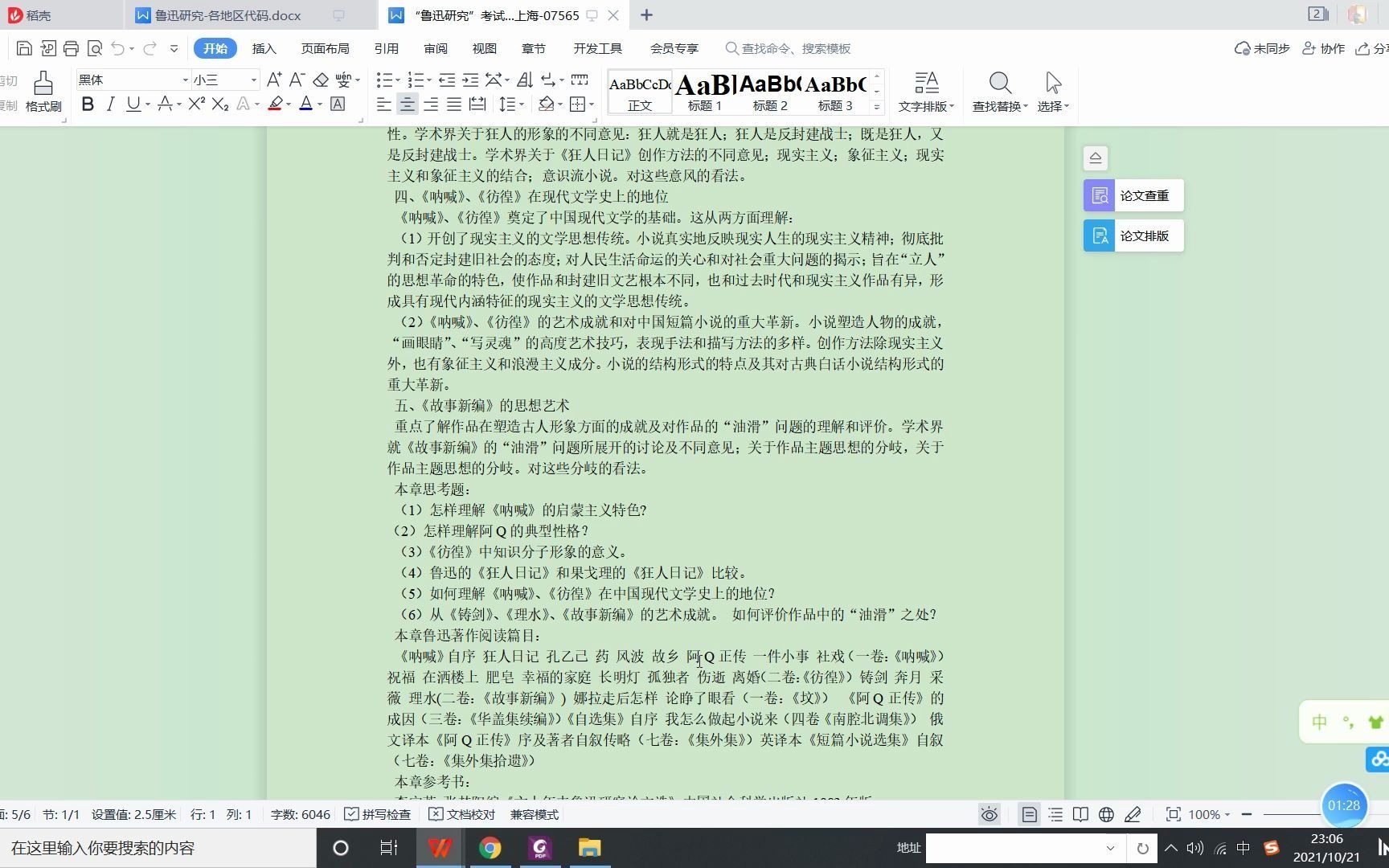Click the sort icon
This screenshot has height=868, width=1389.
point(525,80)
